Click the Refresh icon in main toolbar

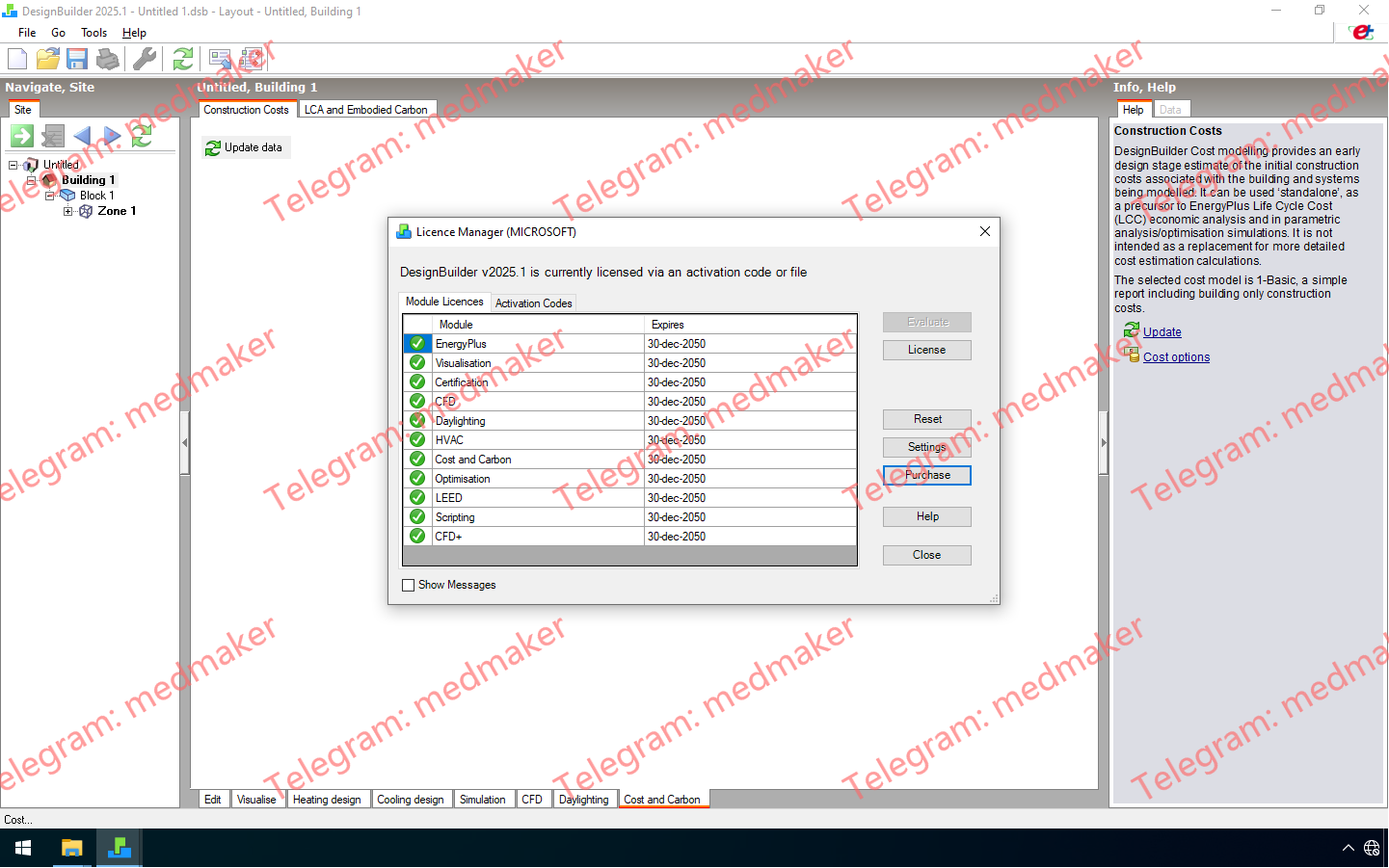[x=182, y=59]
